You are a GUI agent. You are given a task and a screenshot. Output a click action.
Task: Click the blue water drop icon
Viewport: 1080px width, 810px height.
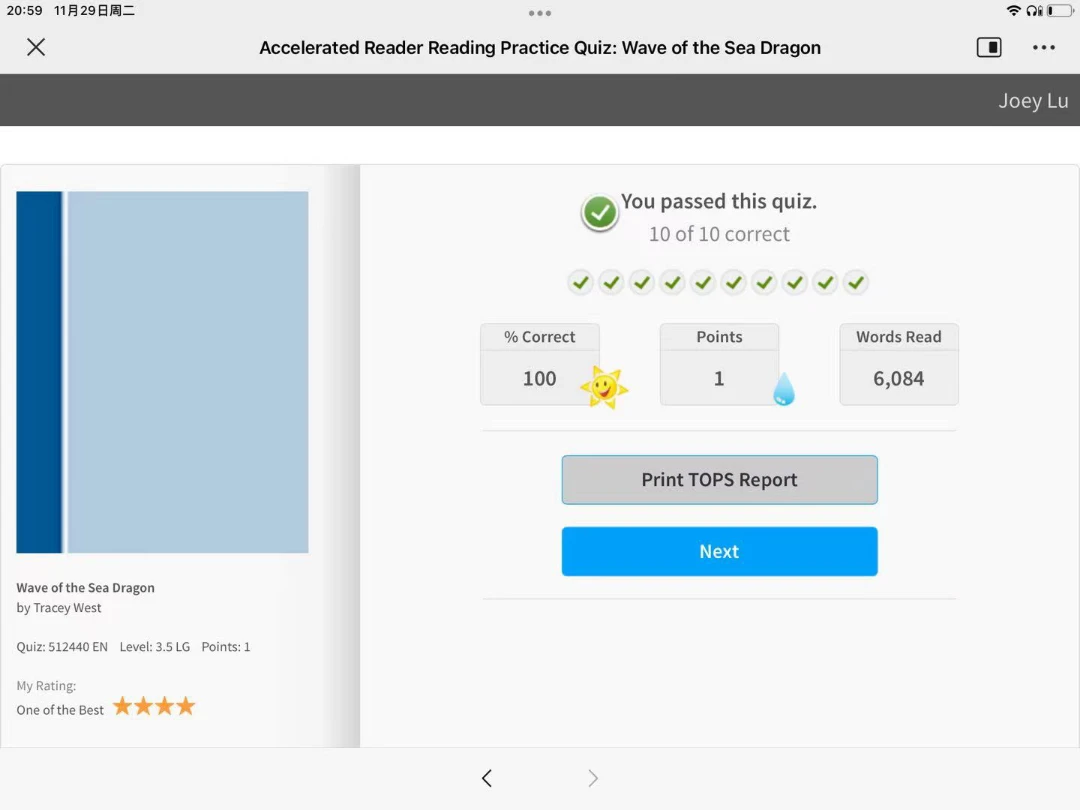click(784, 389)
